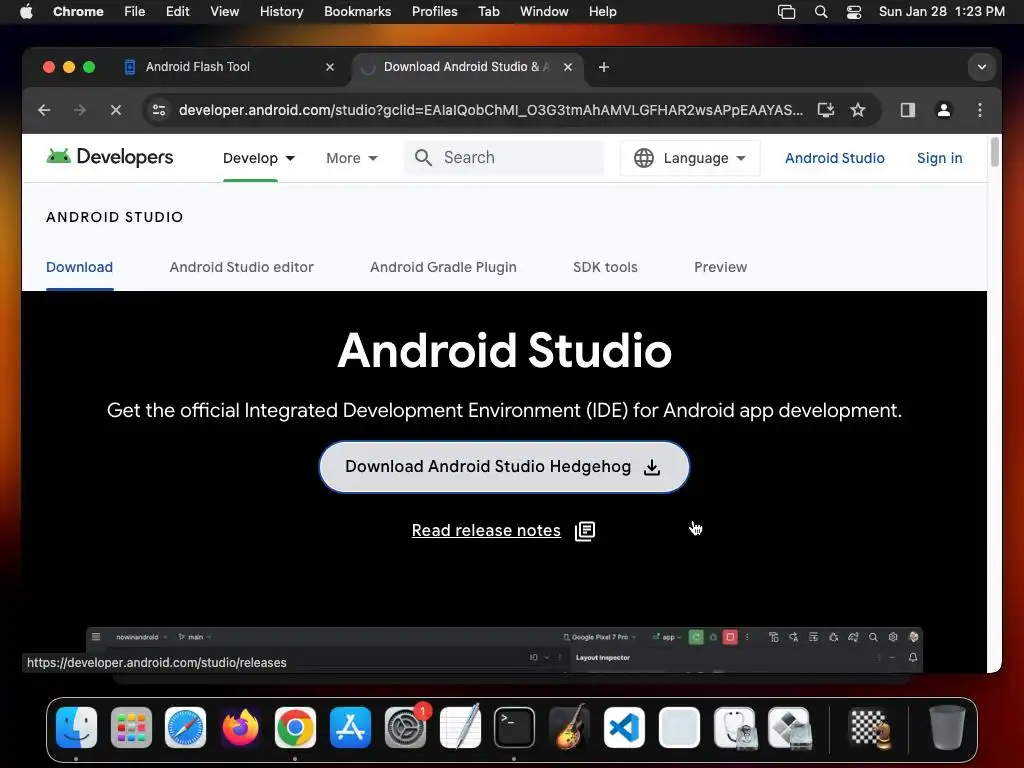The image size is (1024, 768).
Task: Bookmark this page with the star
Action: coord(857,110)
